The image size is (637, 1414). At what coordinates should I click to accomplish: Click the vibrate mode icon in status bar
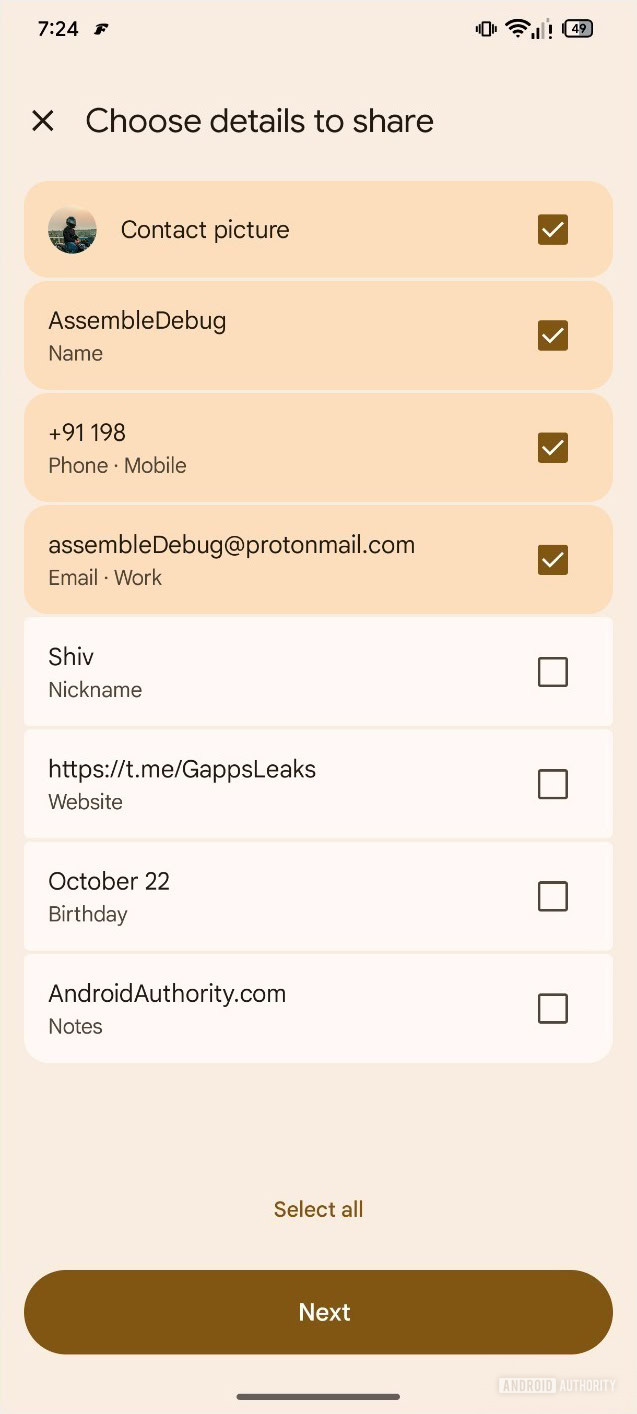485,28
